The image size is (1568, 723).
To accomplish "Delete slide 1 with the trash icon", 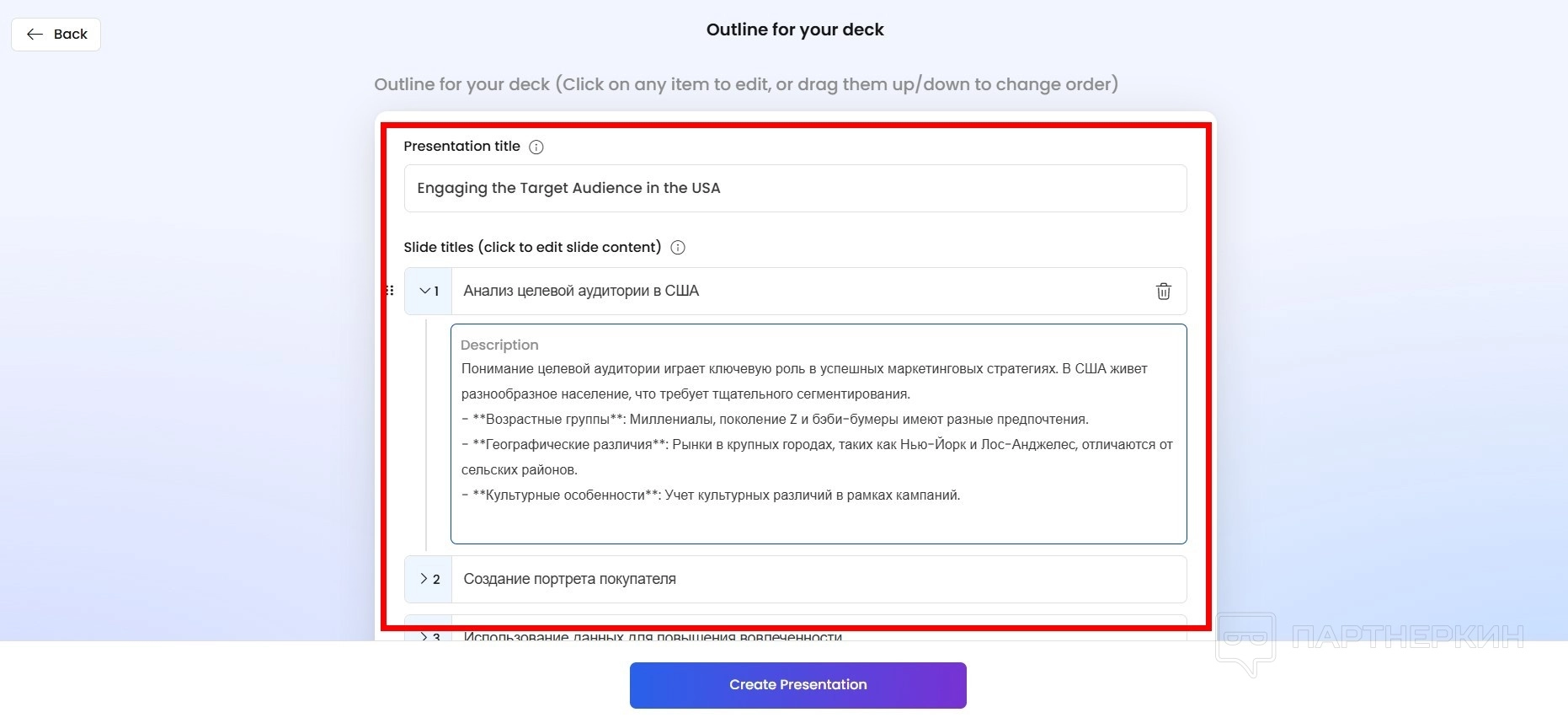I will click(1163, 292).
